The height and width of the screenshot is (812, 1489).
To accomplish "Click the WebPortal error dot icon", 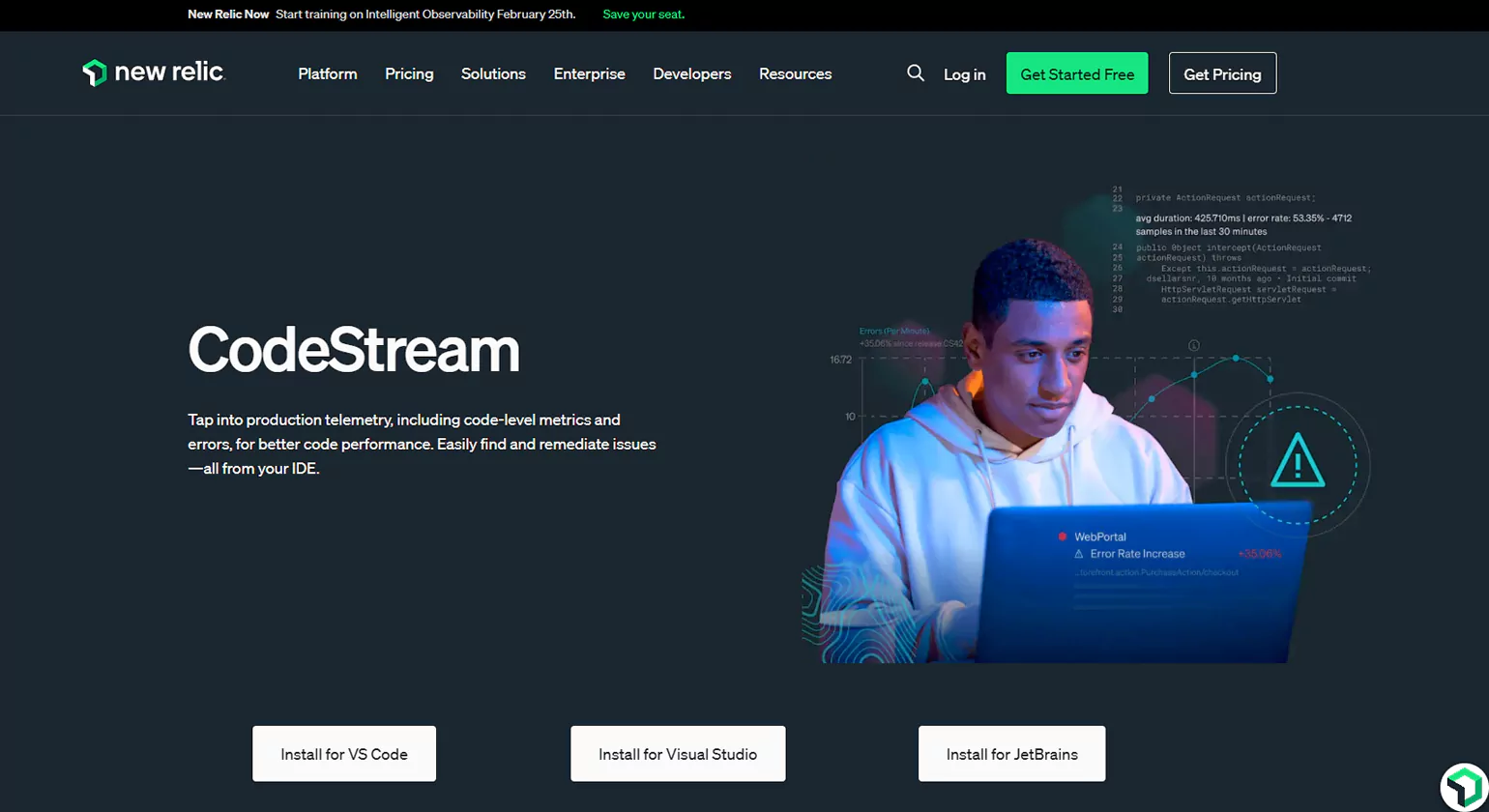I will (1061, 536).
